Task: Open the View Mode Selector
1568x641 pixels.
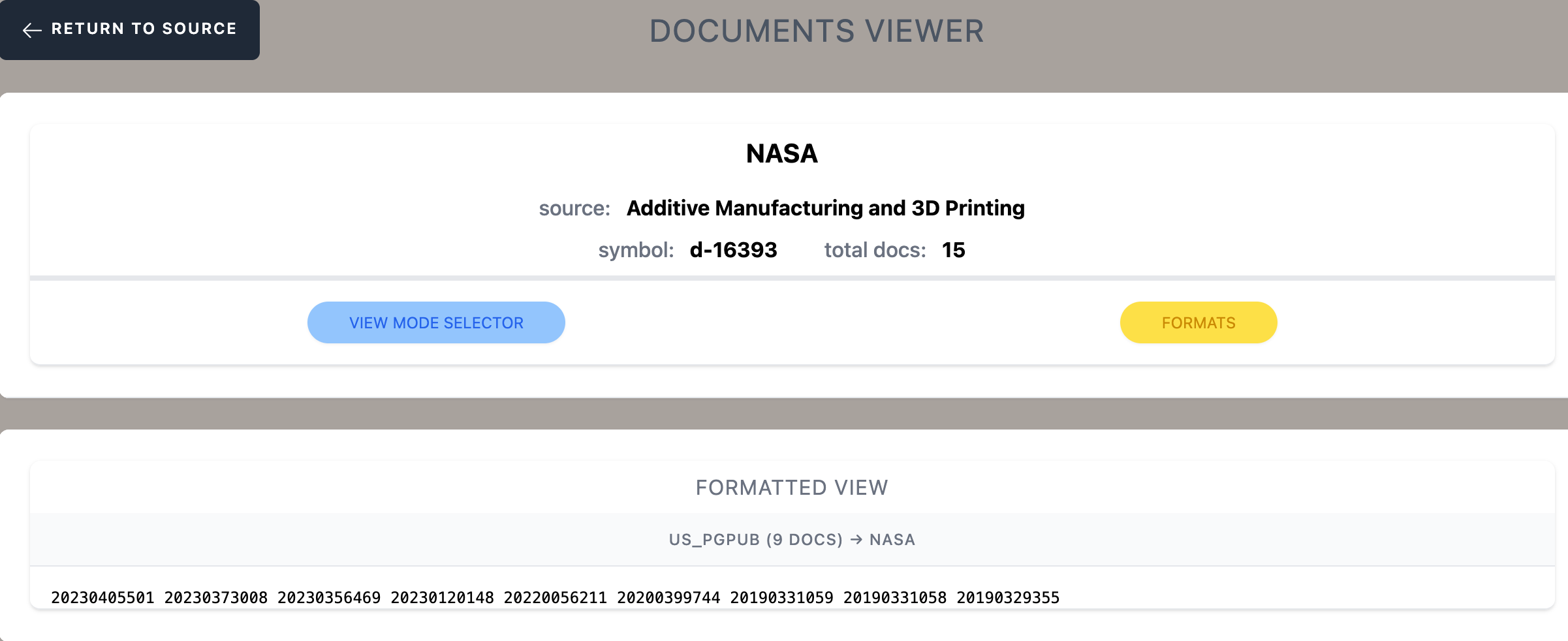Action: 436,322
